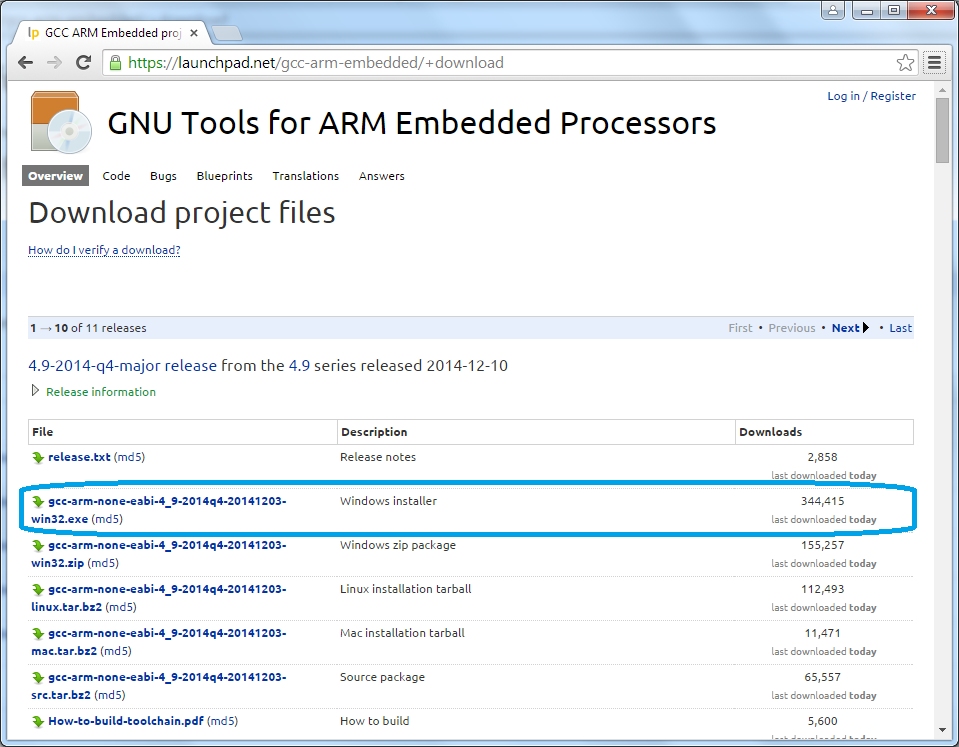Download the linux.tar.bz2 installation tarball
The image size is (959, 747).
coord(158,598)
